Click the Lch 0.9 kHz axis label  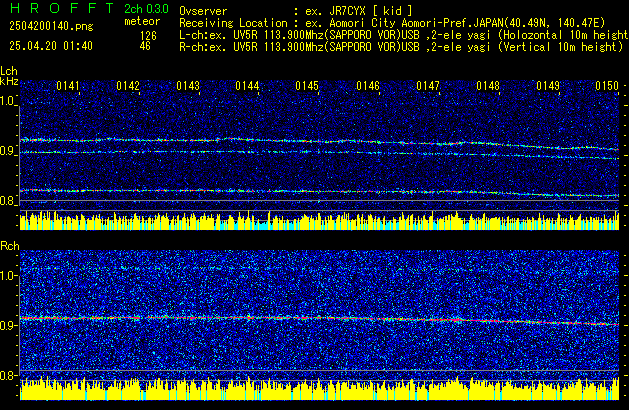(8, 151)
